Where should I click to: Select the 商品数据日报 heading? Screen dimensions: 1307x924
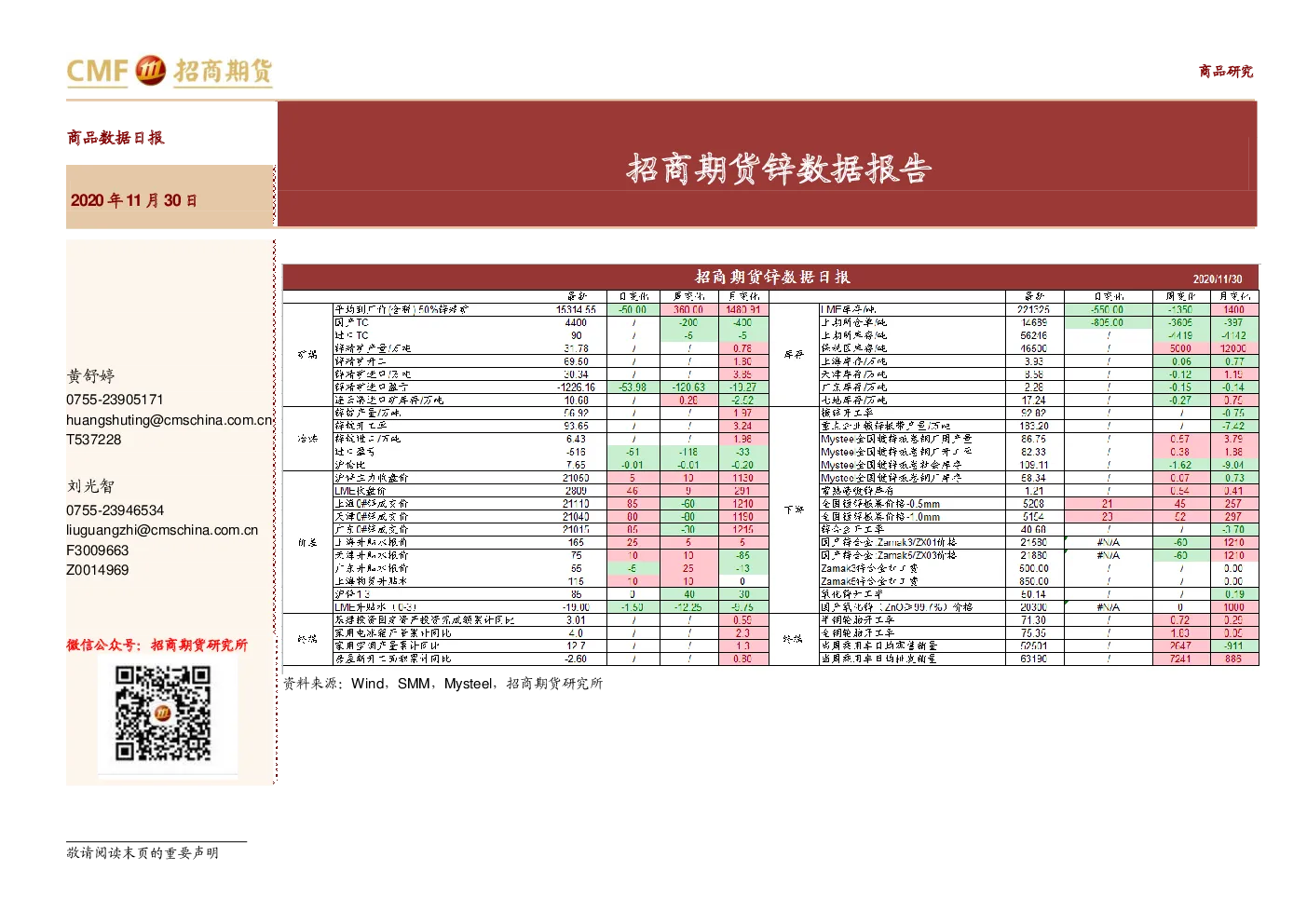[x=116, y=138]
